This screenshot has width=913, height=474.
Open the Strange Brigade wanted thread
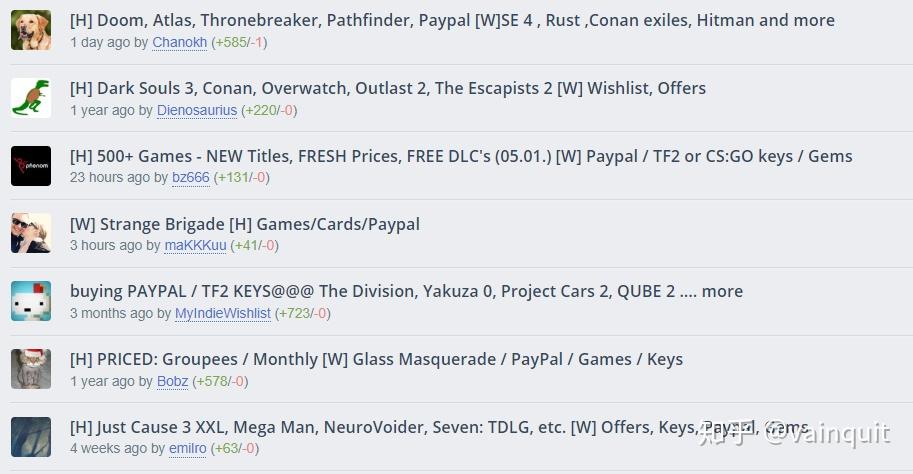pos(245,224)
